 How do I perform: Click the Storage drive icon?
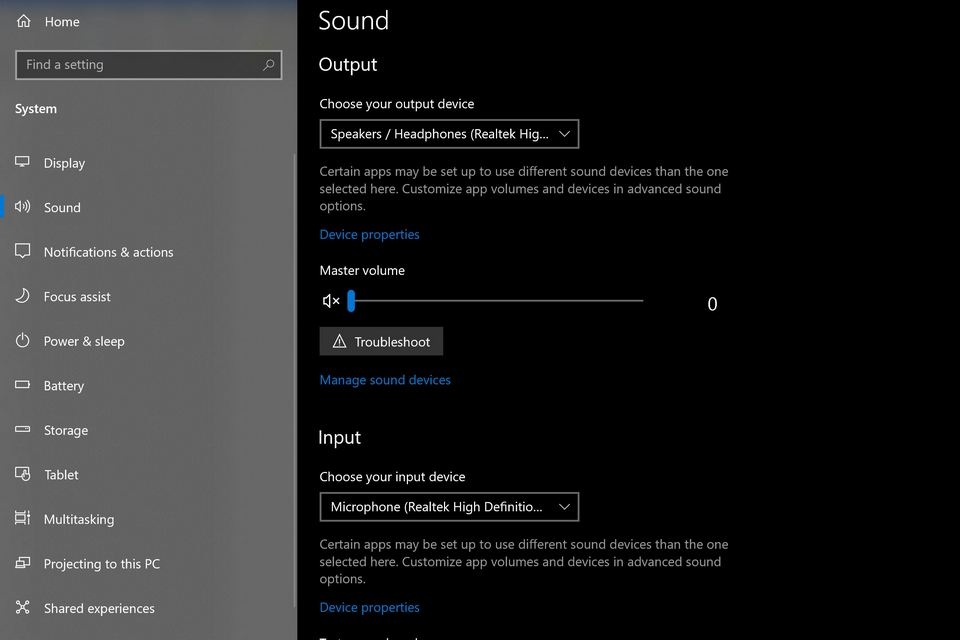point(23,430)
